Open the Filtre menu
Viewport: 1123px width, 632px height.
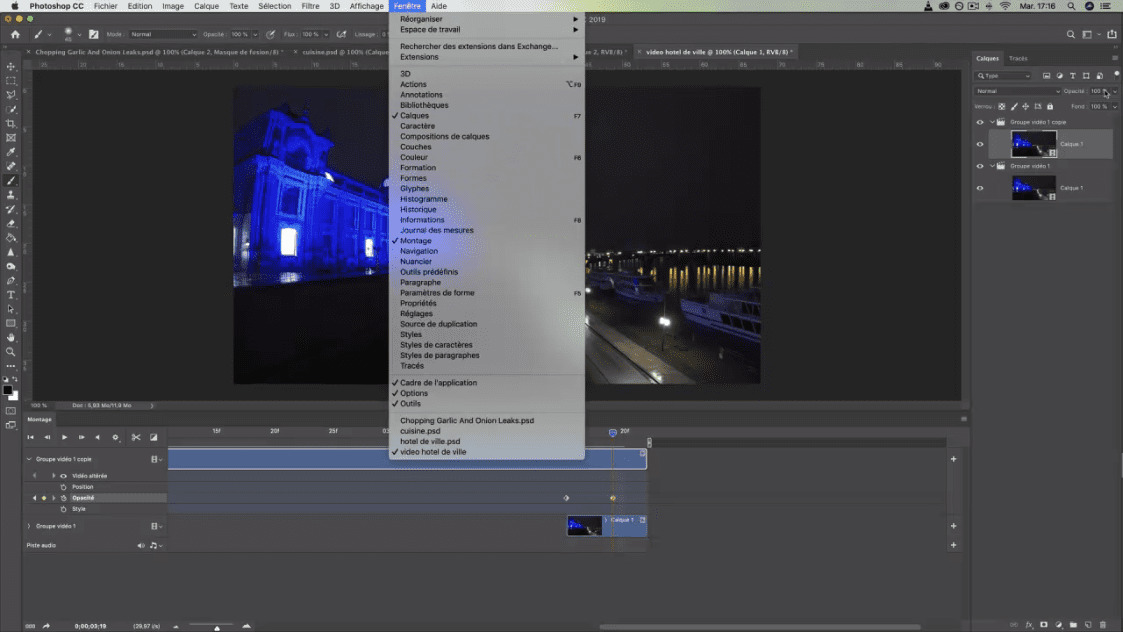coord(307,6)
